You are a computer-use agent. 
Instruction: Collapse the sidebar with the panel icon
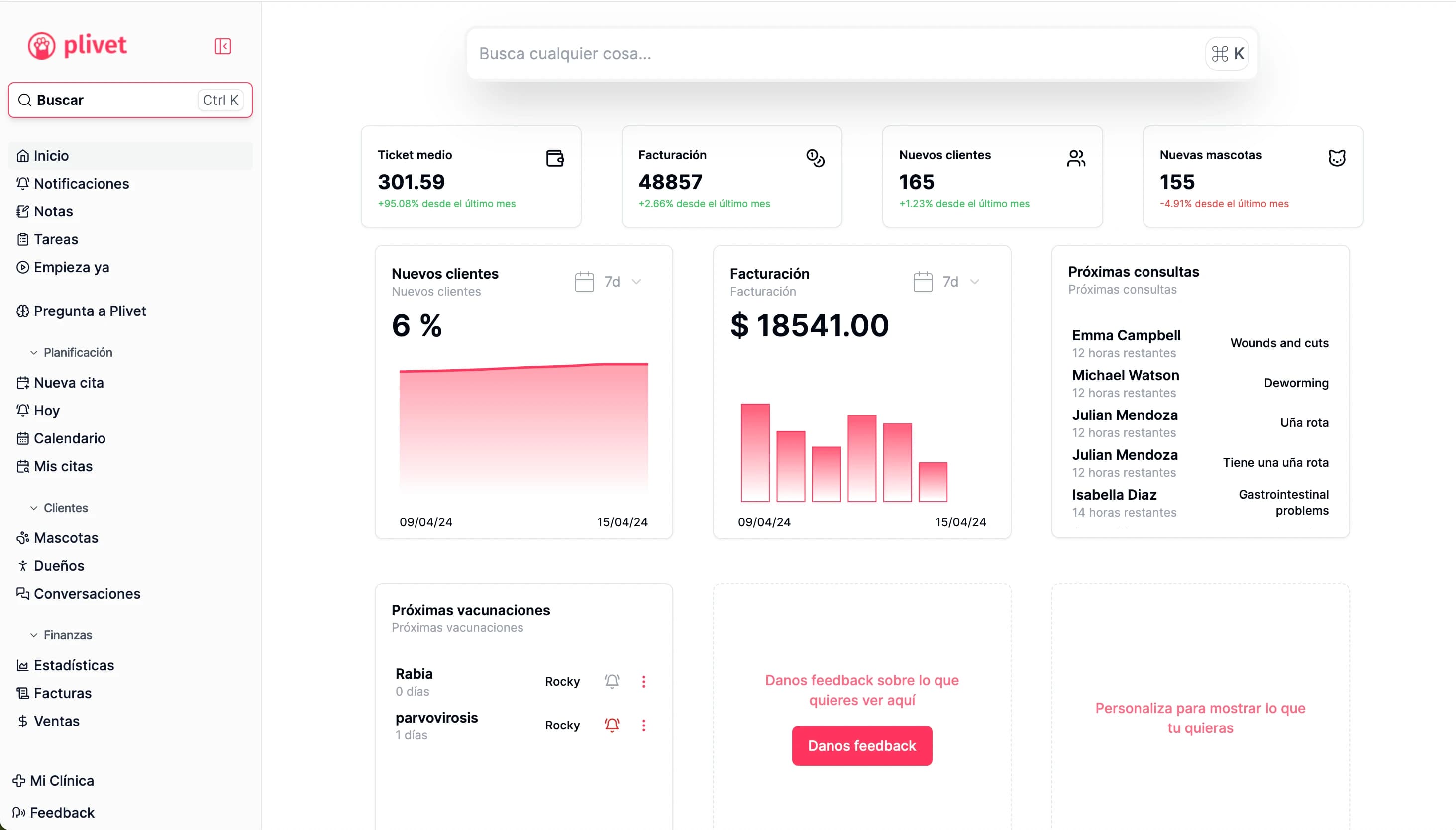(x=222, y=46)
